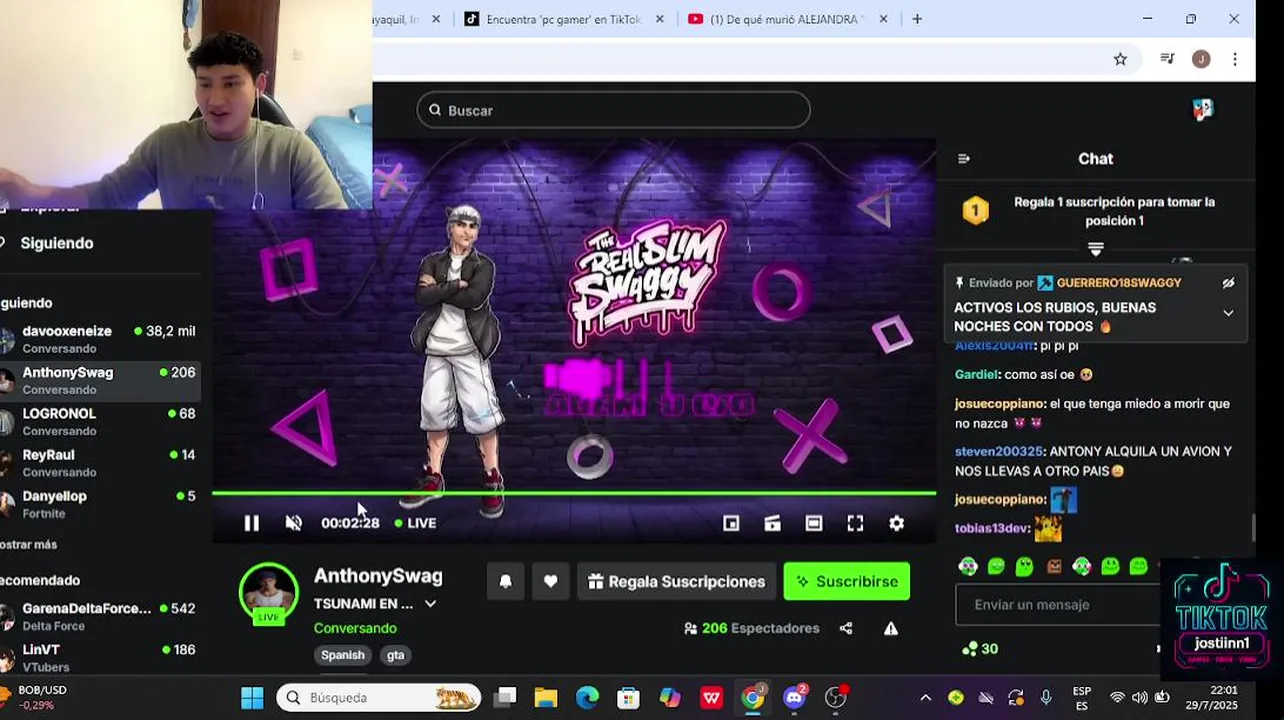Hide the pinned message eye icon
The image size is (1284, 720).
[1228, 283]
